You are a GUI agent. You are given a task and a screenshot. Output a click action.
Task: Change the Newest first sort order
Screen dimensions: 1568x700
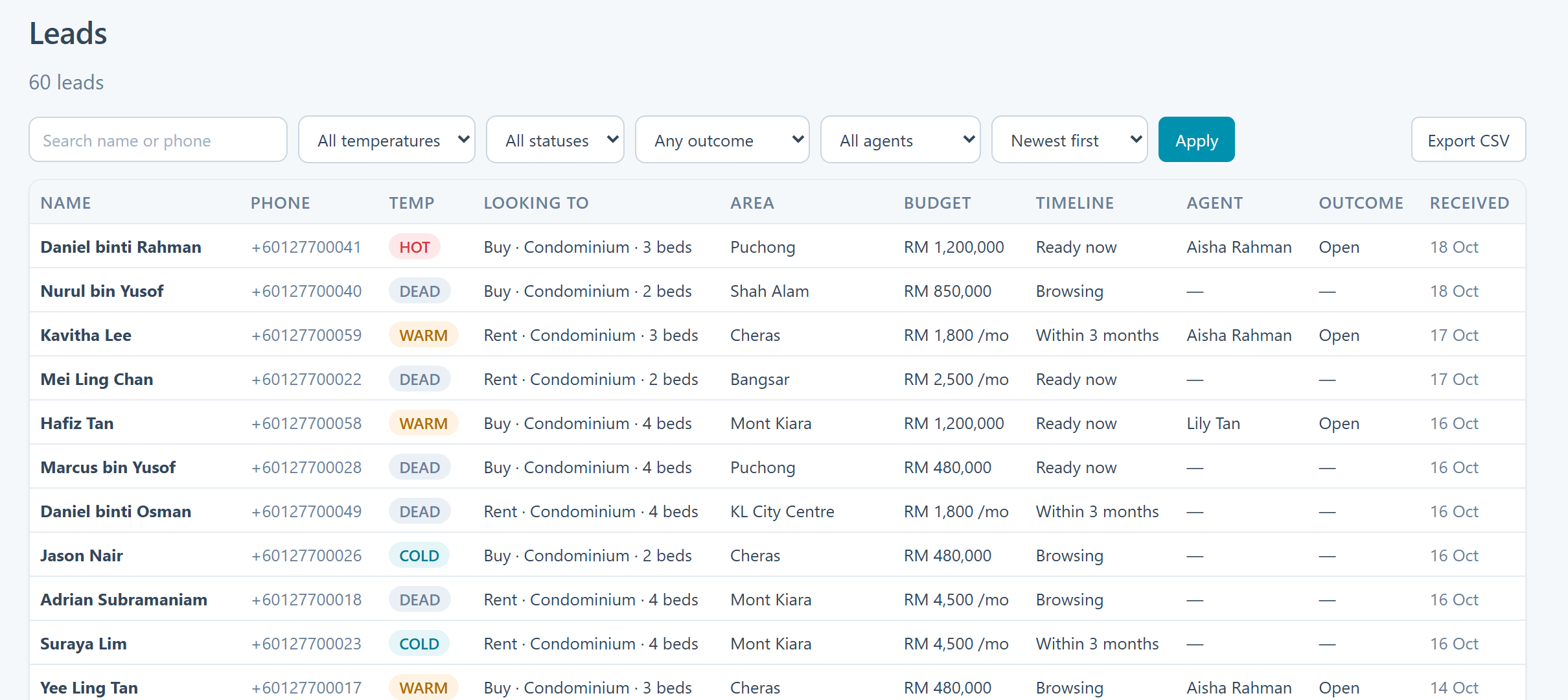1069,139
